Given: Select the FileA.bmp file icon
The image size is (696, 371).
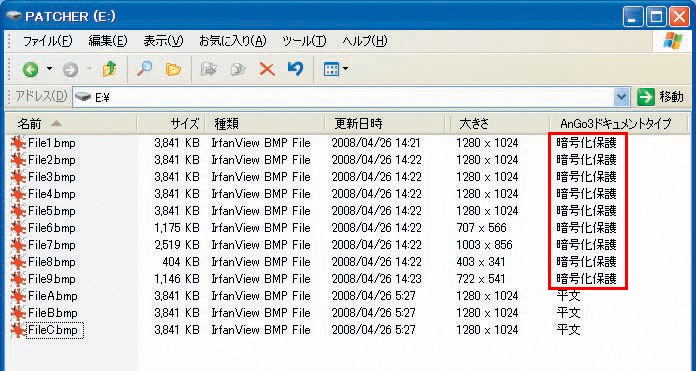Looking at the screenshot, I should pos(18,296).
